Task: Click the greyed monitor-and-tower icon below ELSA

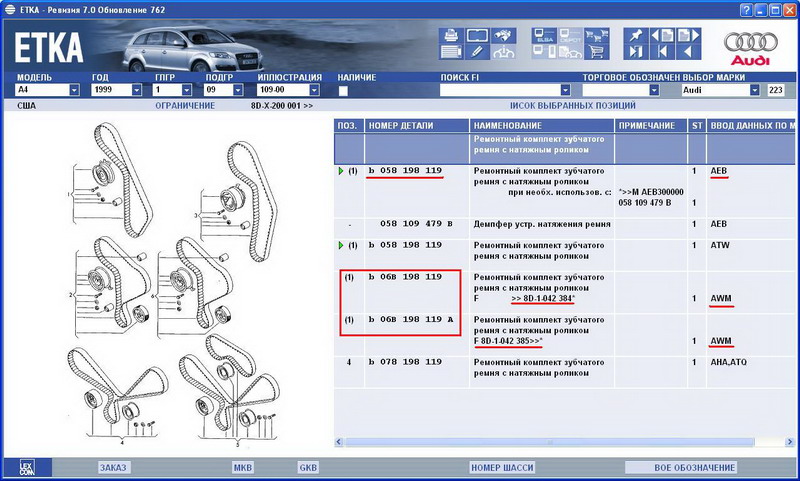Action: click(544, 52)
